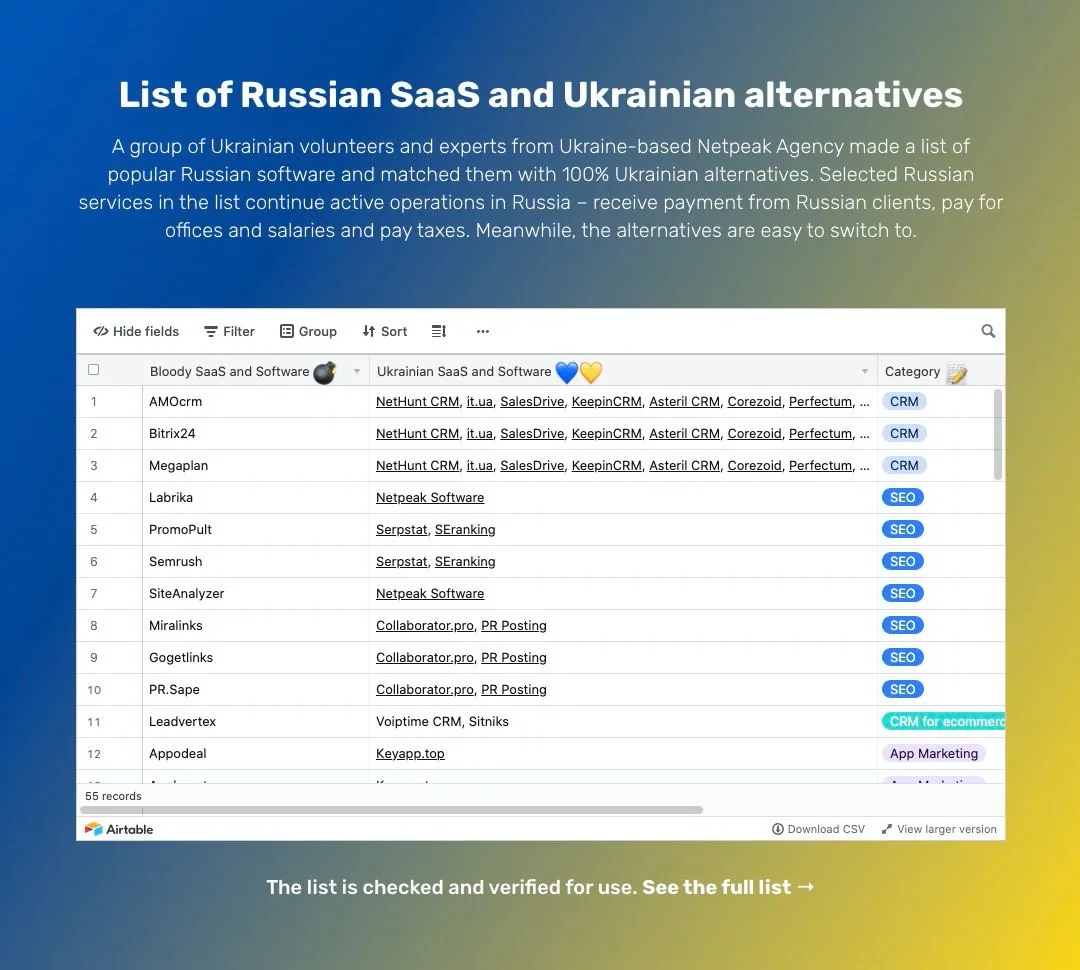Viewport: 1080px width, 970px height.
Task: Click the row height icon
Action: pos(439,331)
